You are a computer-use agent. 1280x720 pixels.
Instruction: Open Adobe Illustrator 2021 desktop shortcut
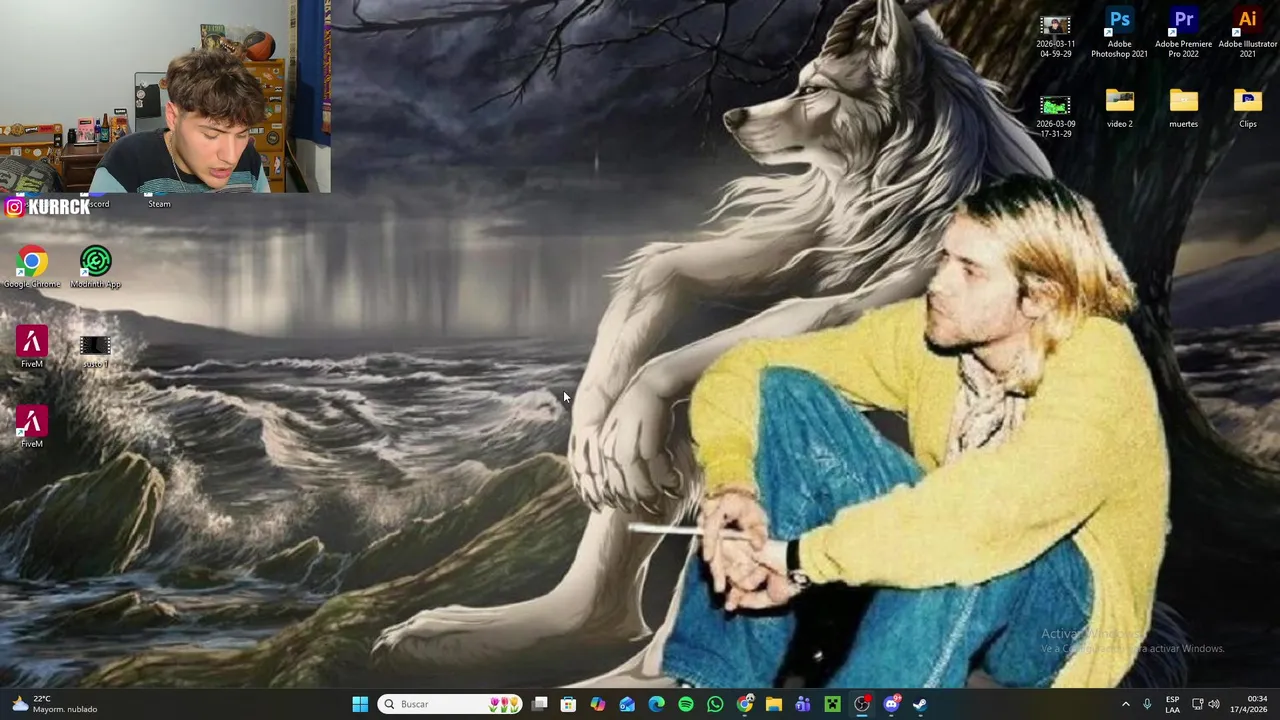(1247, 33)
